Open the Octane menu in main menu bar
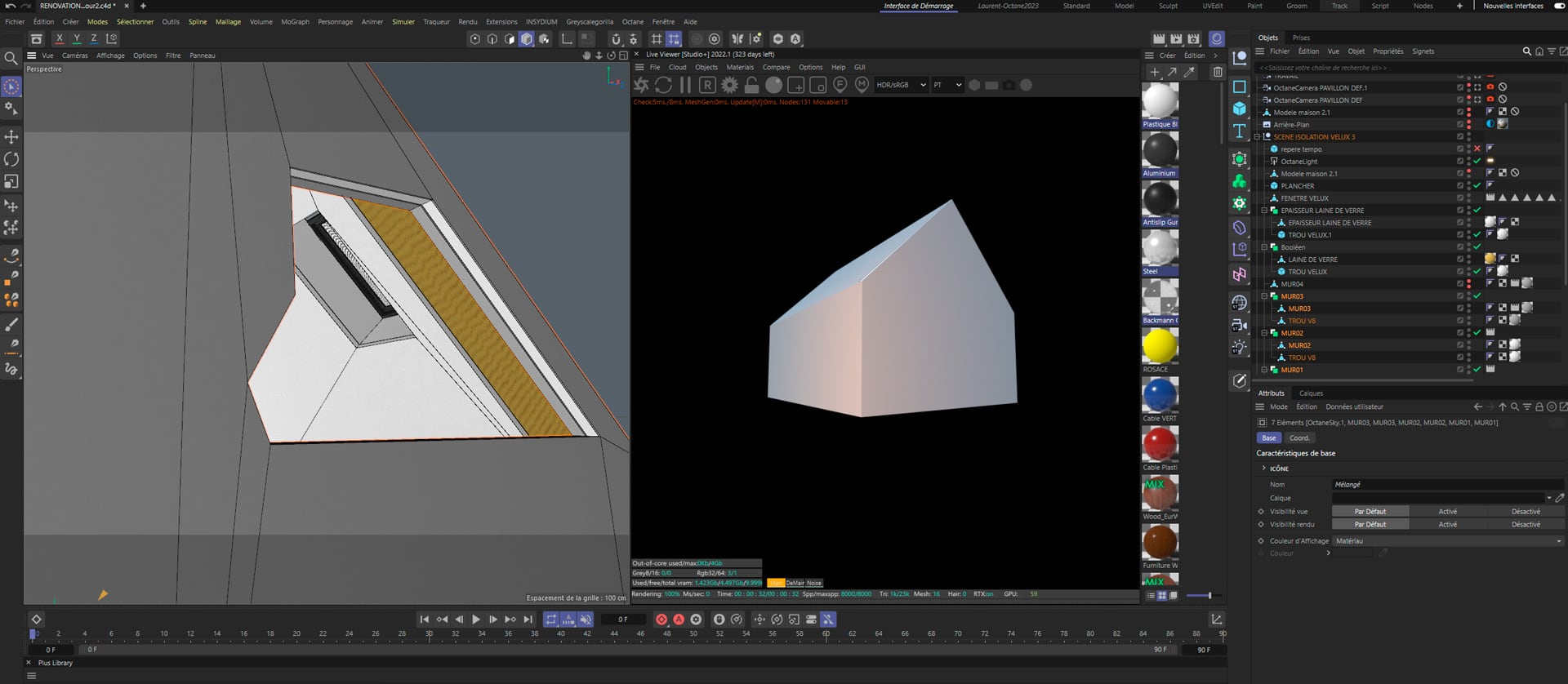1568x684 pixels. pos(632,22)
